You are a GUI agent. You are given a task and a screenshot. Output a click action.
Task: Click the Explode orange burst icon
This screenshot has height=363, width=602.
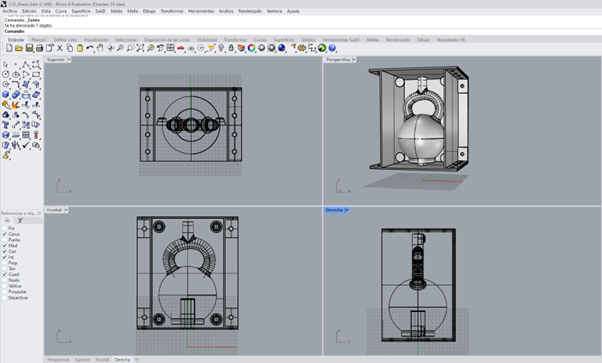point(15,105)
